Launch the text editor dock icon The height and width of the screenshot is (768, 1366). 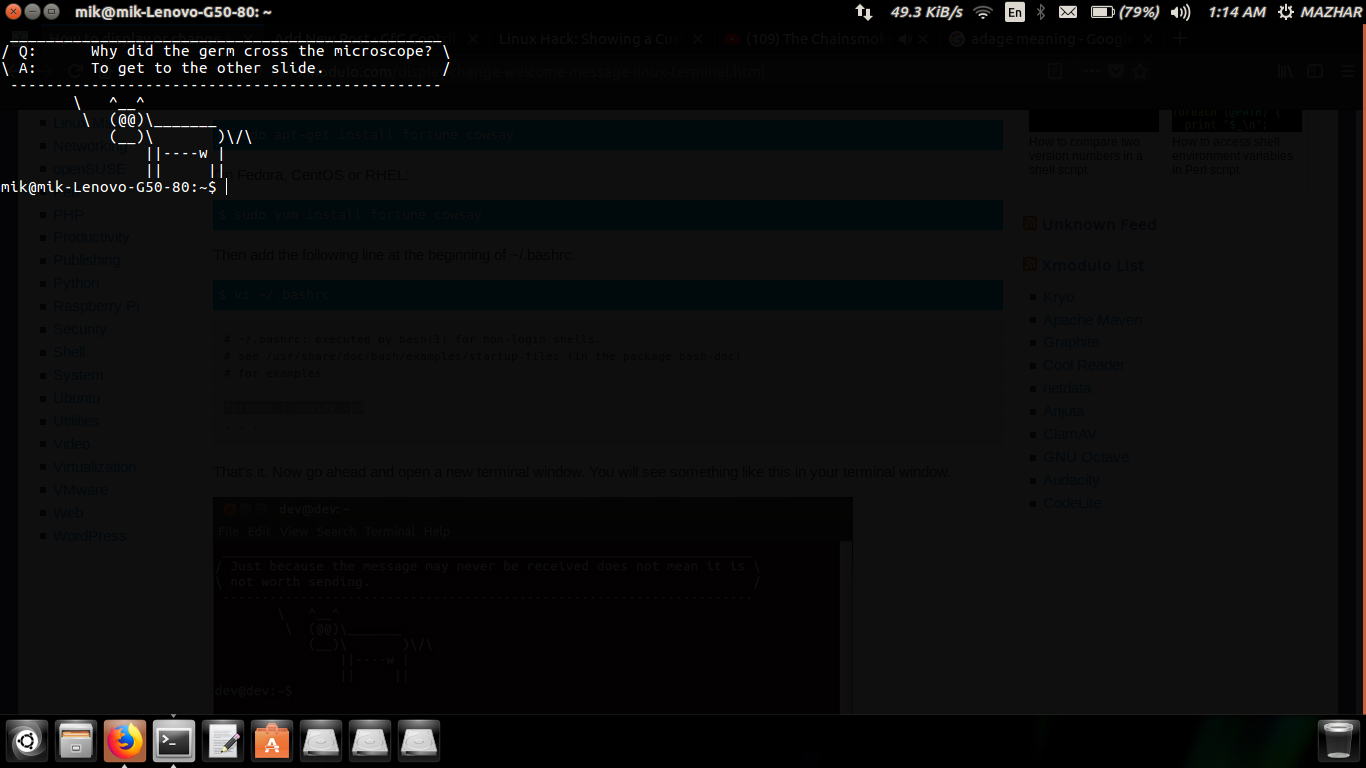pyautogui.click(x=223, y=741)
